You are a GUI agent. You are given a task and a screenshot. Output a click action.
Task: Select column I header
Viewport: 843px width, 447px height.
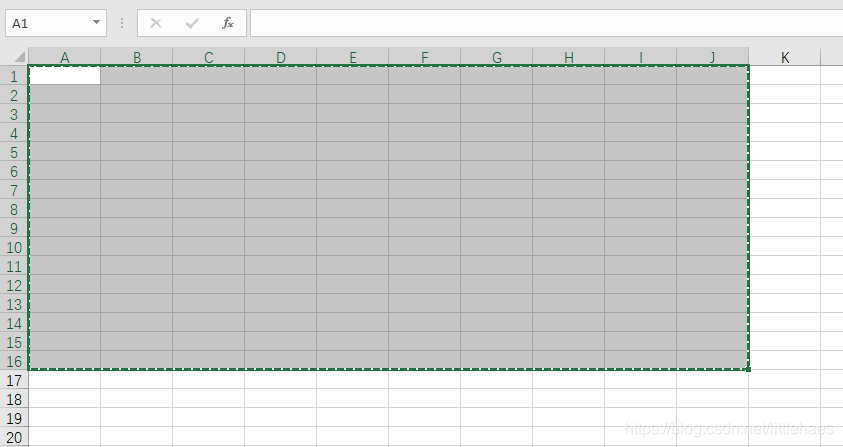tap(641, 56)
